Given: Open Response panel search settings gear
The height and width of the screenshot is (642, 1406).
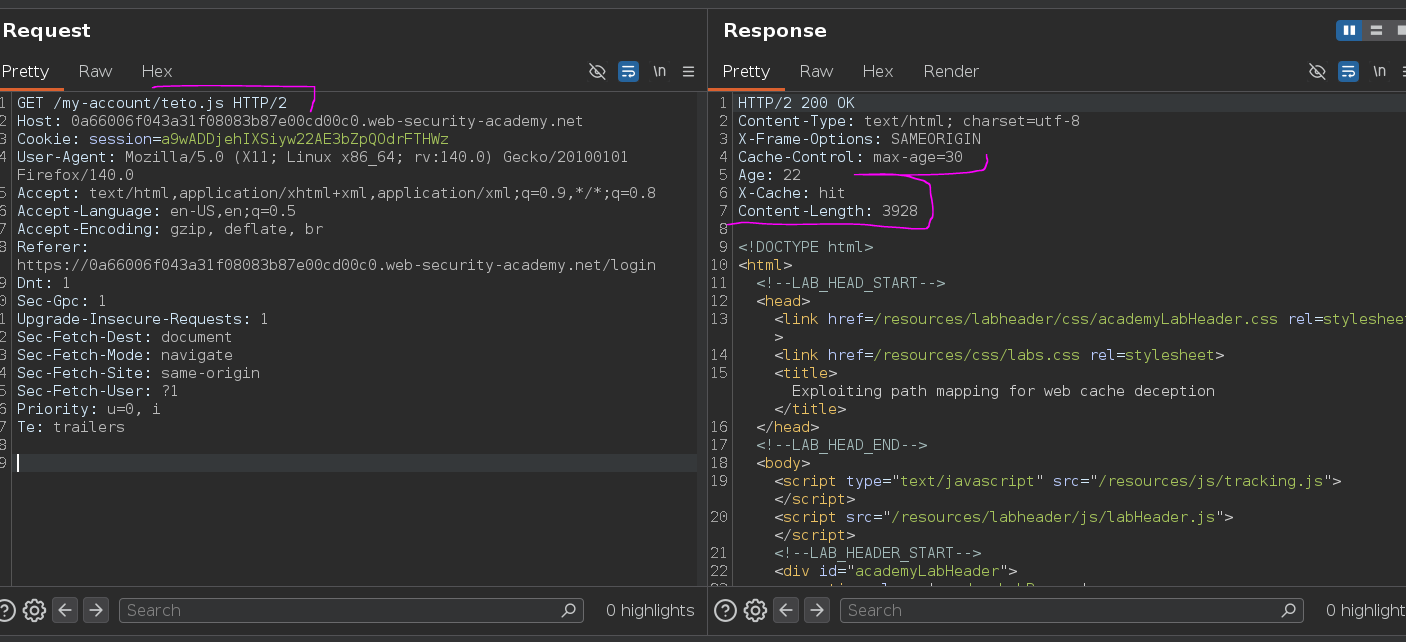Looking at the screenshot, I should [x=756, y=610].
